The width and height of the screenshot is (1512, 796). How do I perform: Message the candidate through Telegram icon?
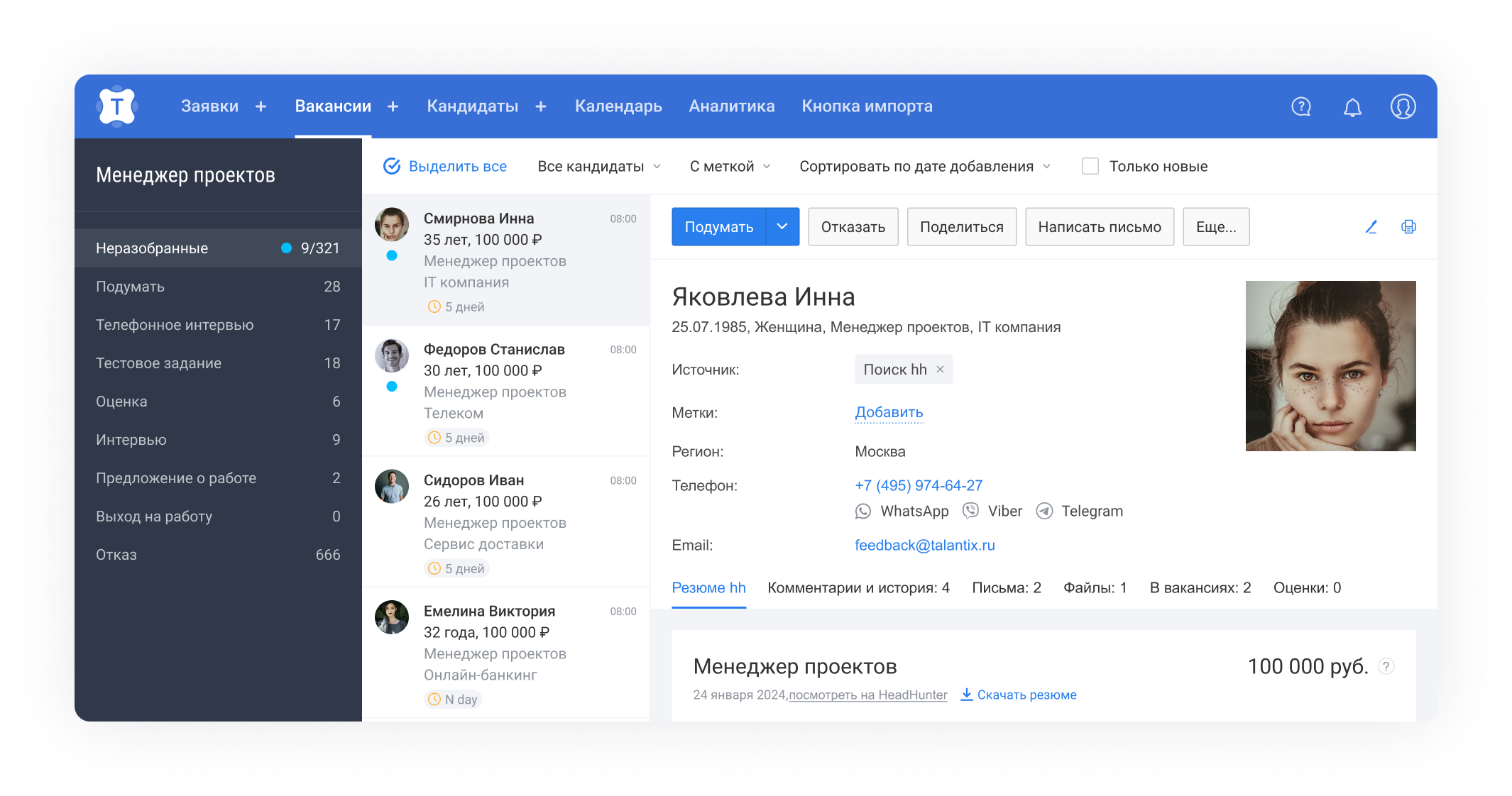tap(1043, 511)
